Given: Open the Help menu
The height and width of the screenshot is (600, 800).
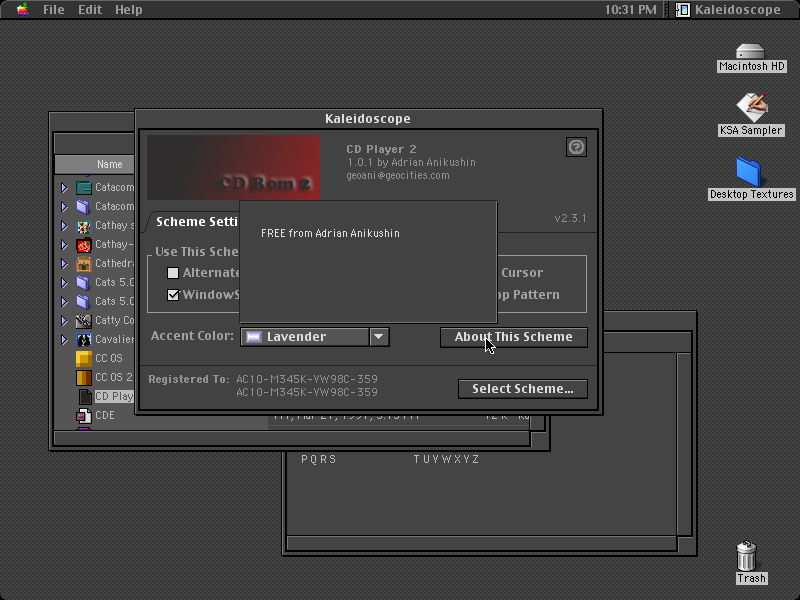Looking at the screenshot, I should point(129,10).
